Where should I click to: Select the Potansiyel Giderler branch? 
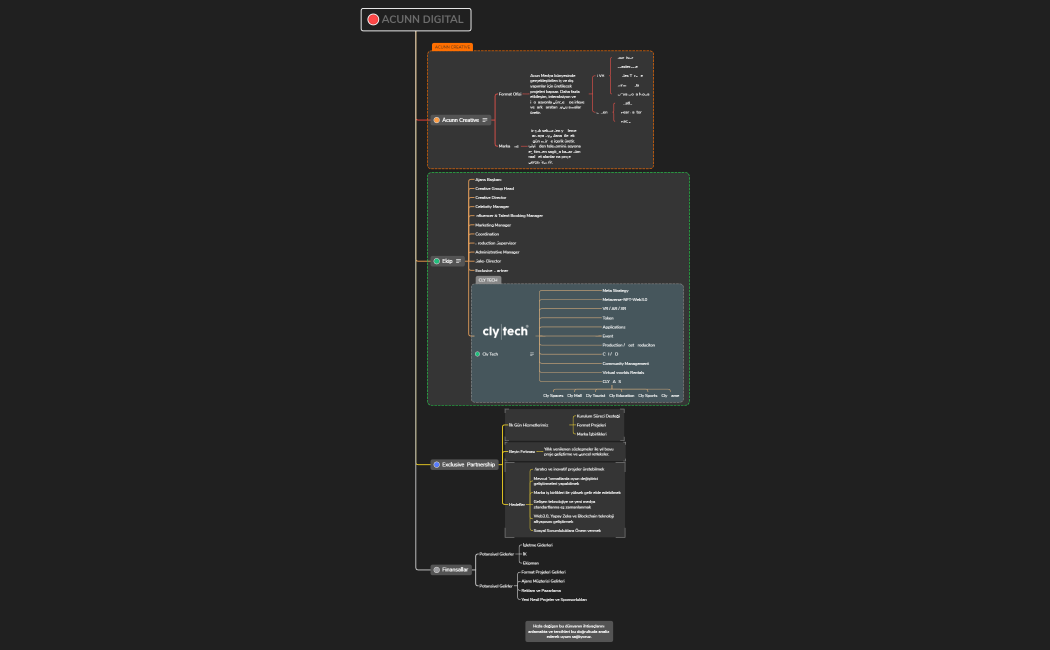pos(496,553)
